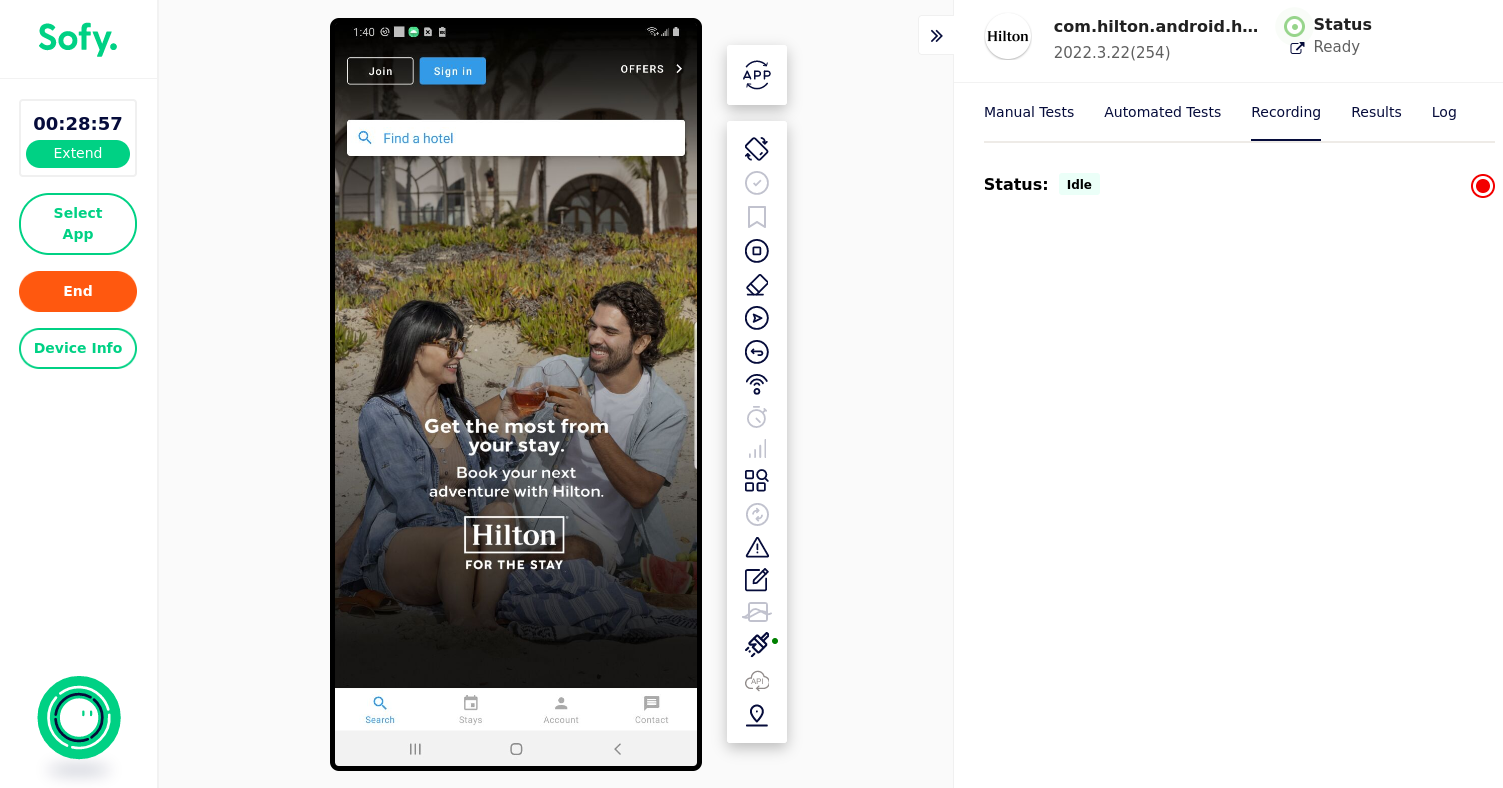Click the location pin icon in toolbar
This screenshot has width=1503, height=788.
click(757, 716)
